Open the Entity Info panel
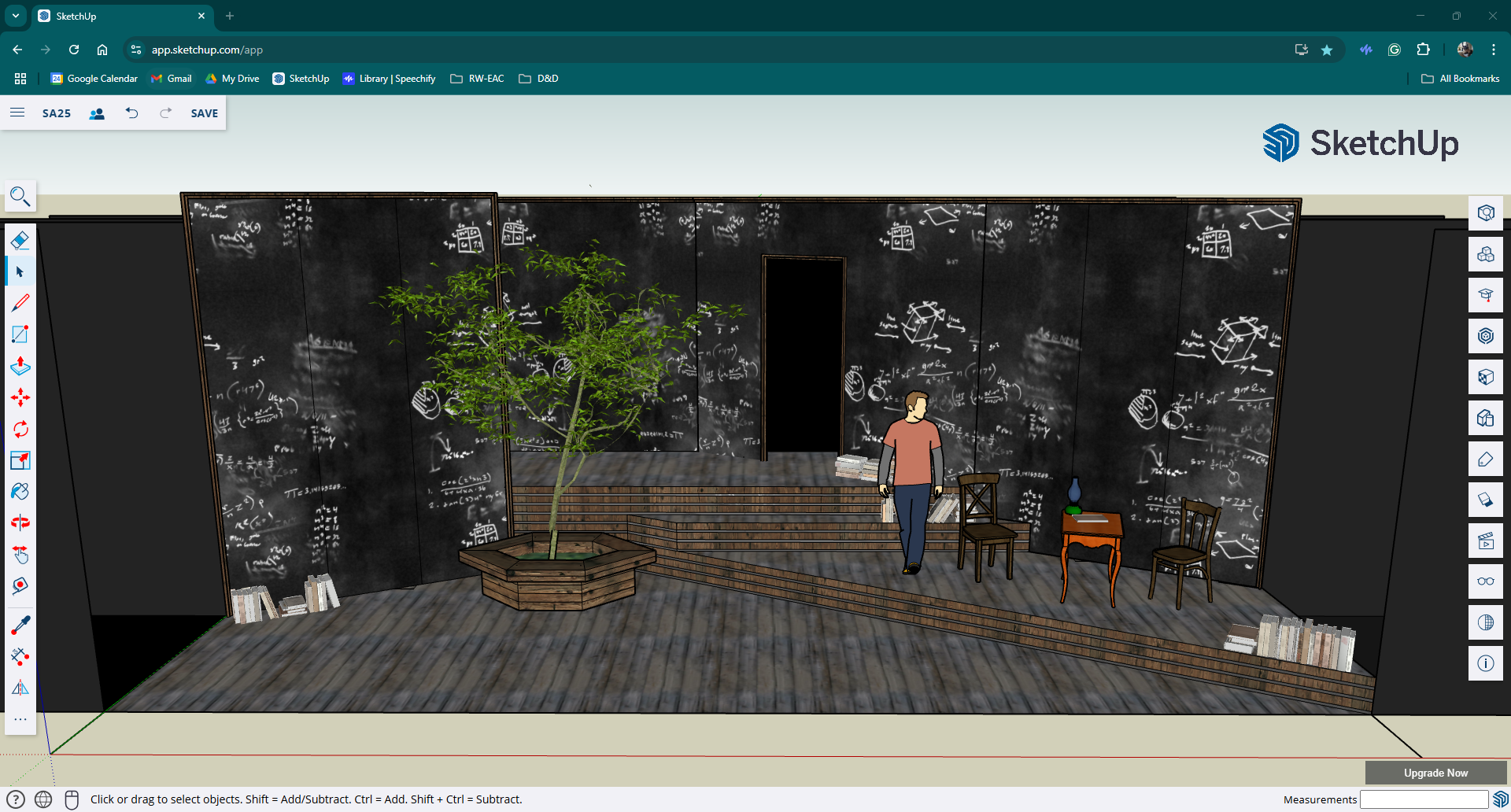The width and height of the screenshot is (1511, 812). point(1486,213)
